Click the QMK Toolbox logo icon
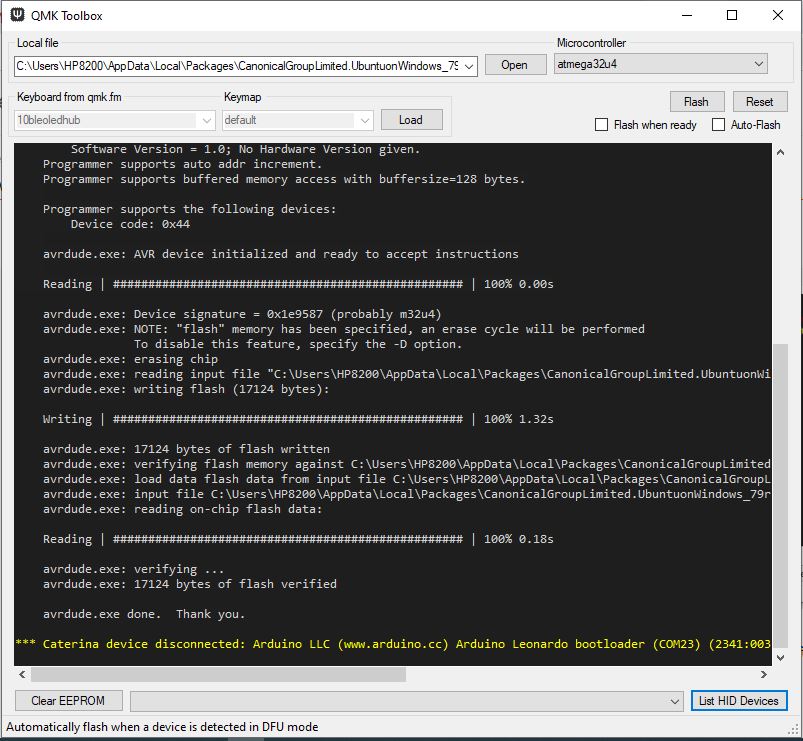803x741 pixels. (x=17, y=15)
